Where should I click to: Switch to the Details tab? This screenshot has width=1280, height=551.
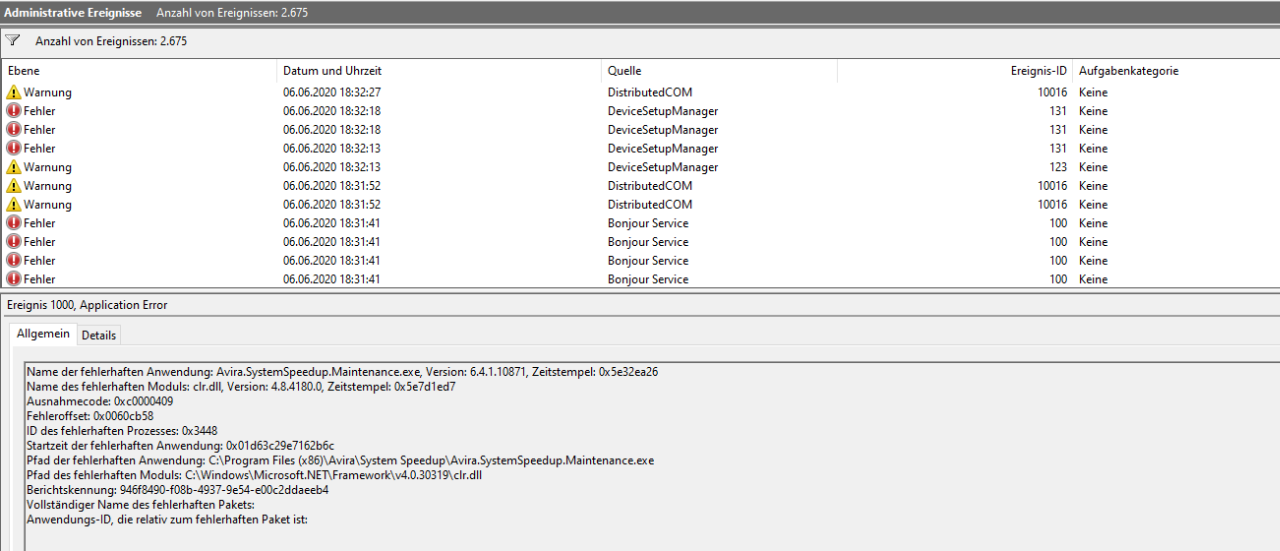click(98, 335)
